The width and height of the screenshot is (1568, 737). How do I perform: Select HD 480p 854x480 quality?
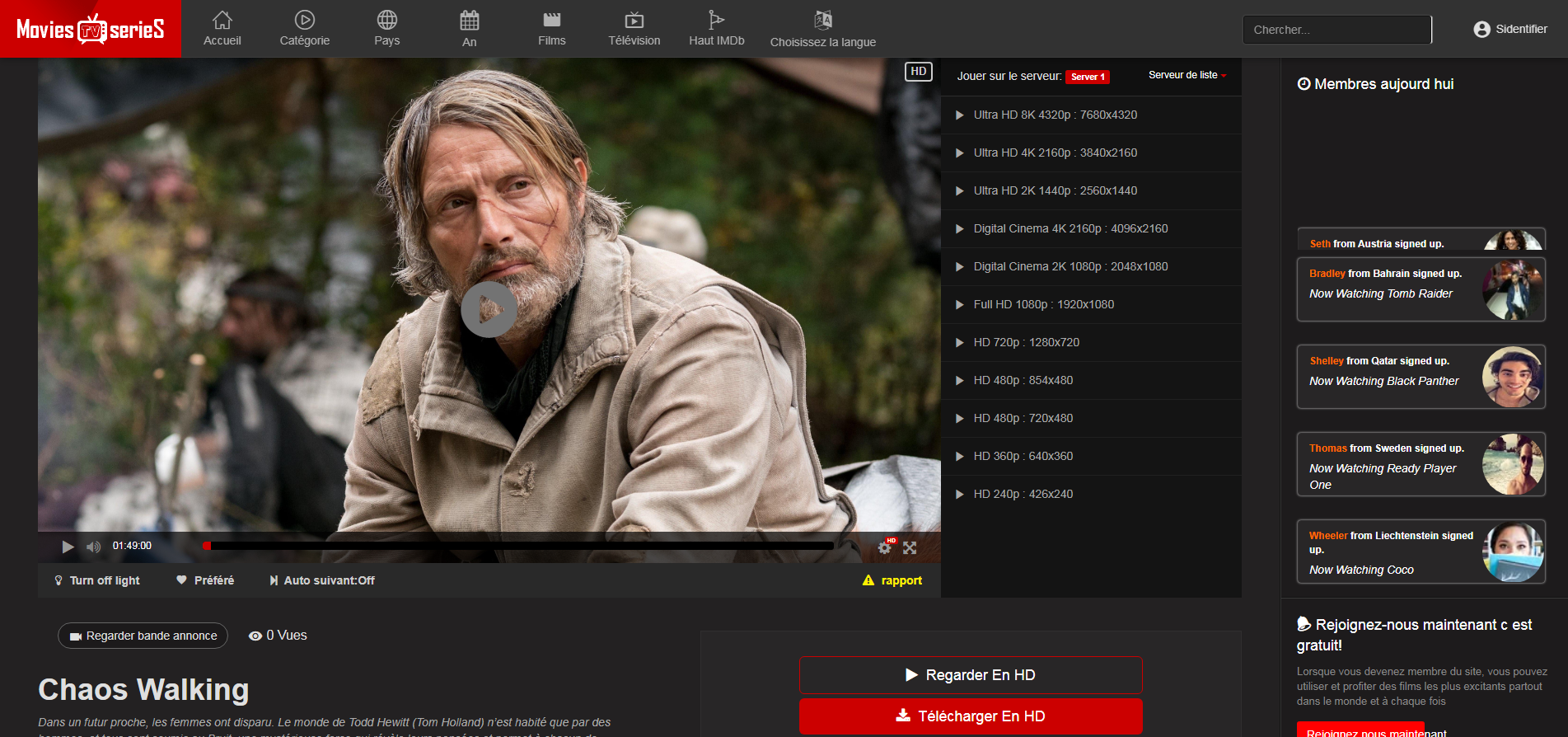(x=1091, y=380)
